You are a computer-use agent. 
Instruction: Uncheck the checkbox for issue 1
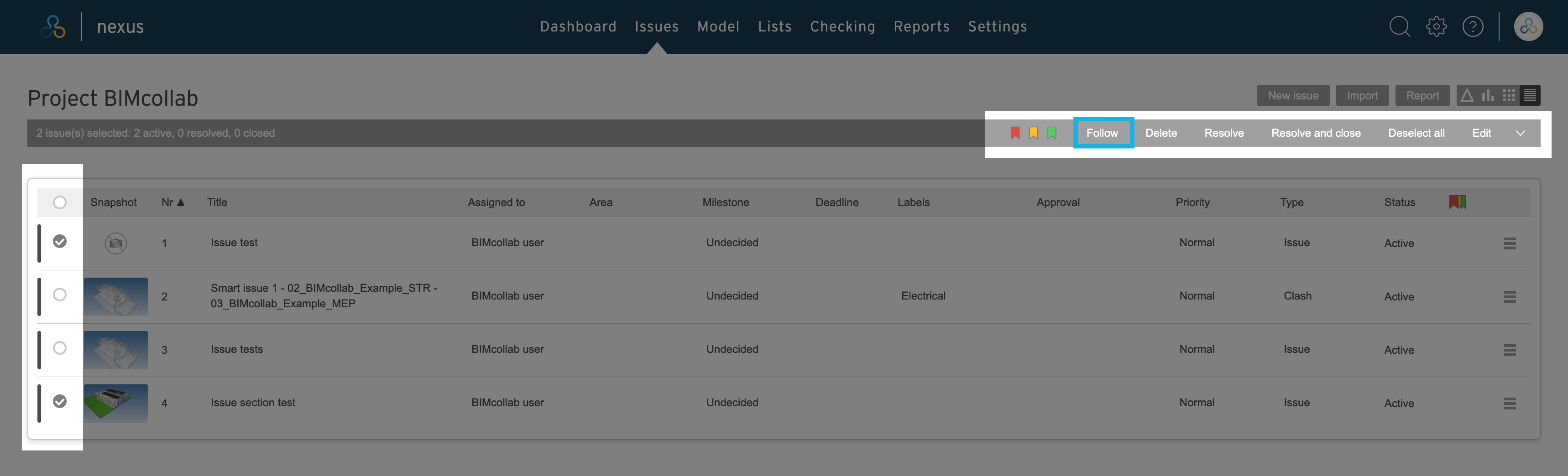60,241
